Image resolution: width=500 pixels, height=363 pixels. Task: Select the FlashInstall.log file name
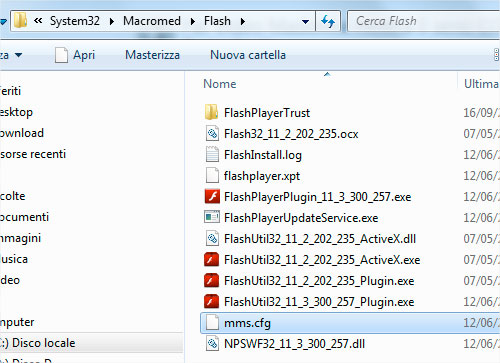click(263, 155)
